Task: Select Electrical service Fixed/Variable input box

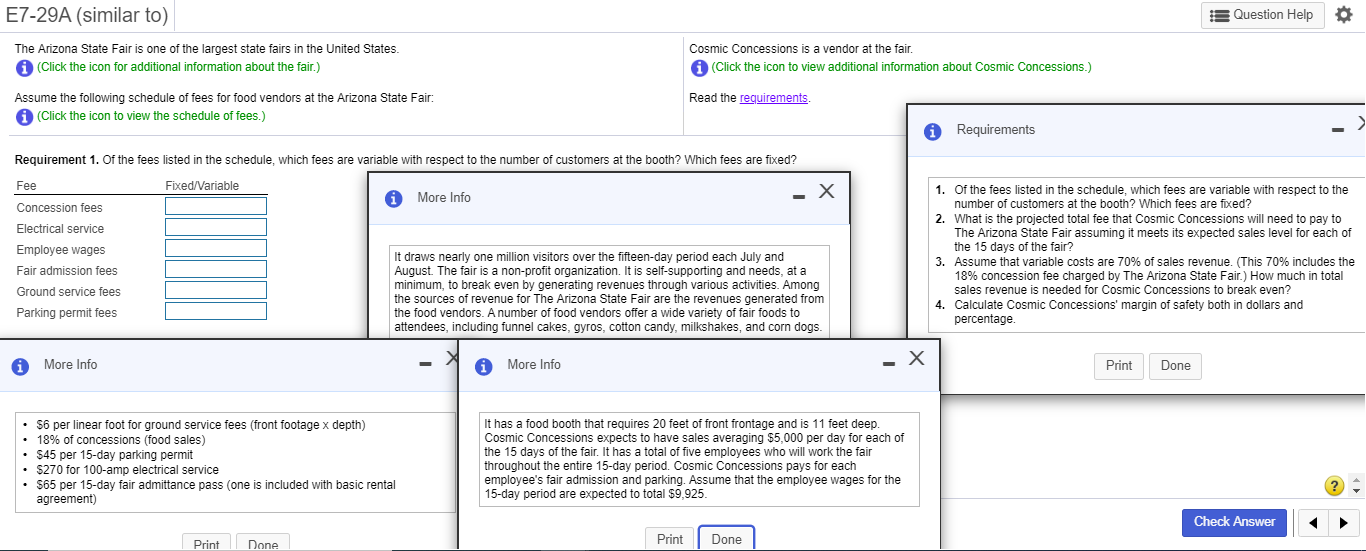Action: pos(216,227)
